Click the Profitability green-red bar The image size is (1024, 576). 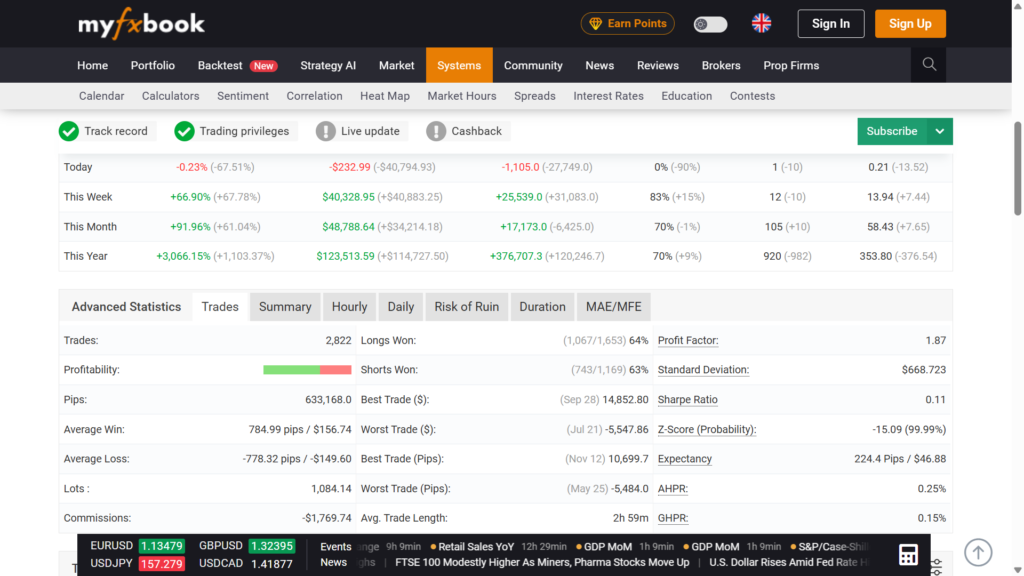pos(307,370)
